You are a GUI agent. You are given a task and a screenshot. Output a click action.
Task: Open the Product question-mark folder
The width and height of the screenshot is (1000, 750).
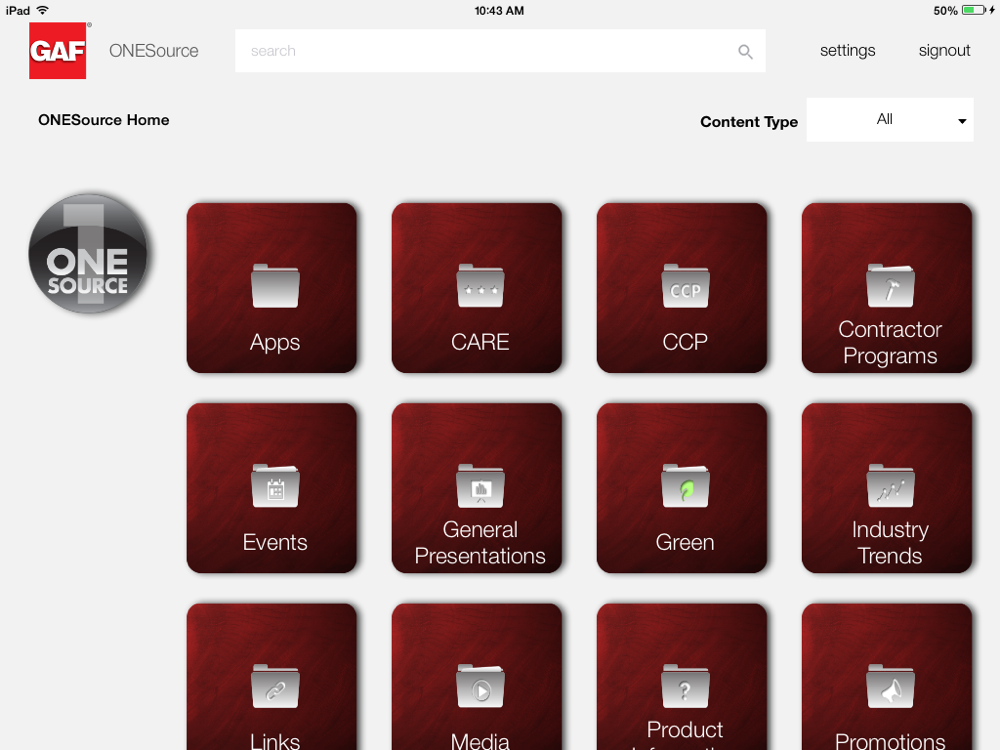pos(685,686)
